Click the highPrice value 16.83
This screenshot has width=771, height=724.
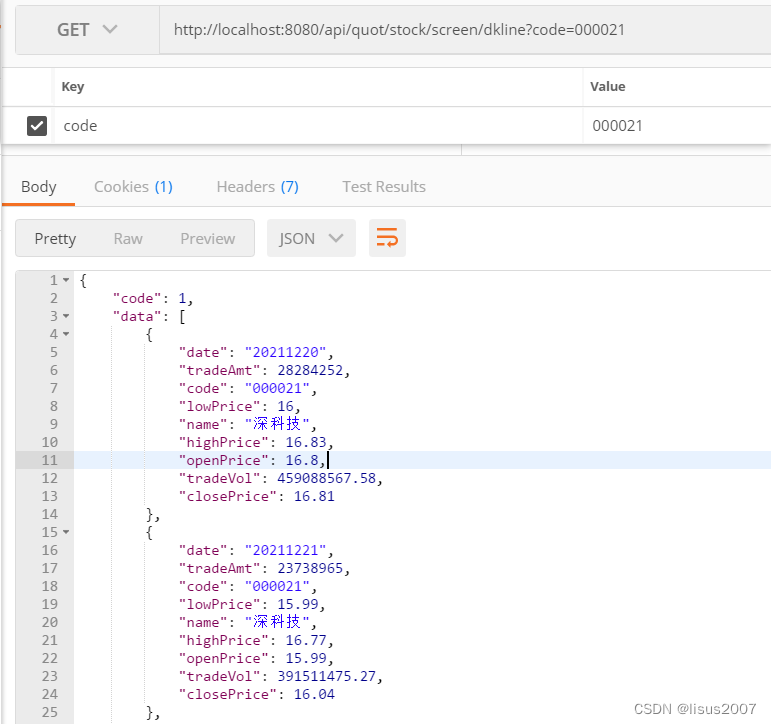point(306,442)
